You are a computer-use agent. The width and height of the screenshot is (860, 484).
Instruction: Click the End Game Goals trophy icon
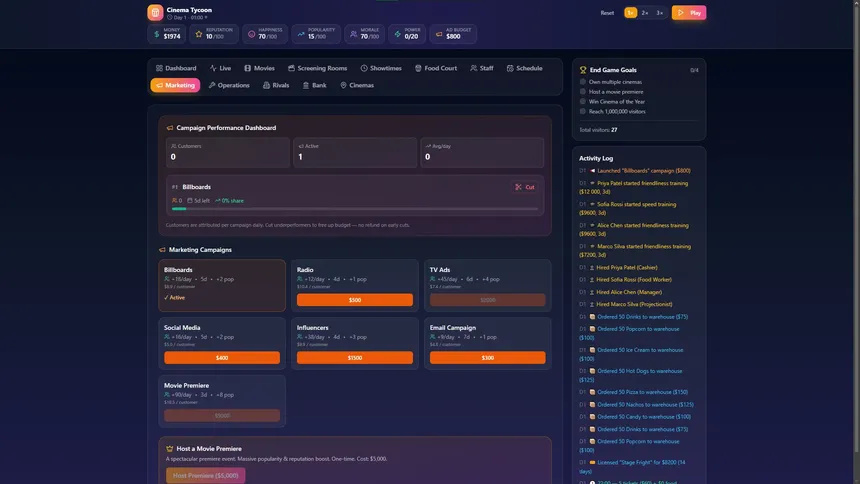[583, 70]
